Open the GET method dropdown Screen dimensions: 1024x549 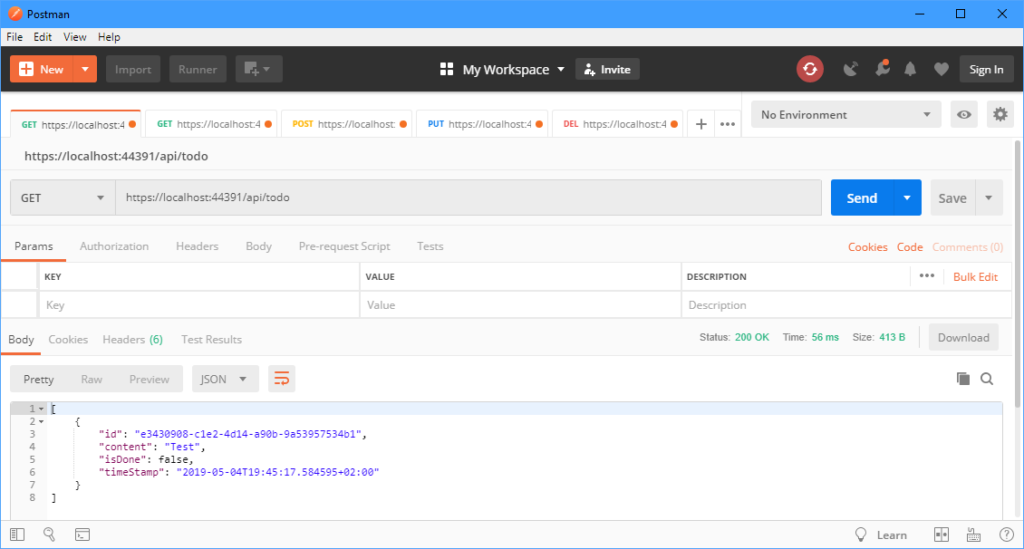point(62,198)
